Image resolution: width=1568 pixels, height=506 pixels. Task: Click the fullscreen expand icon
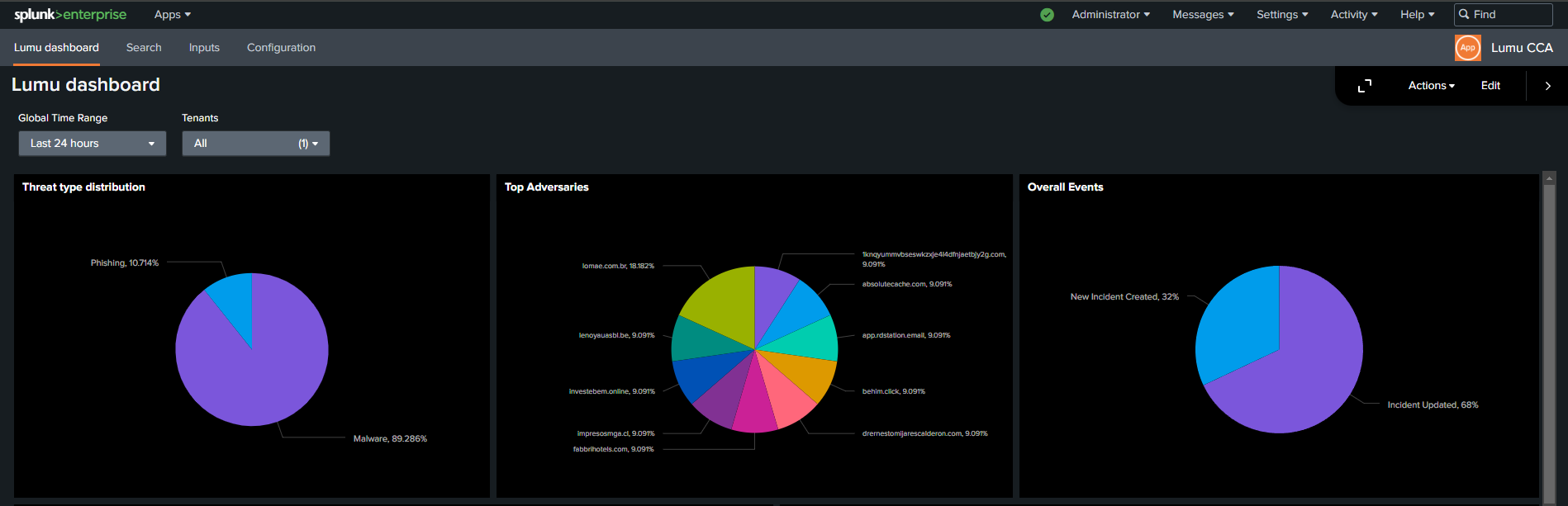tap(1365, 86)
